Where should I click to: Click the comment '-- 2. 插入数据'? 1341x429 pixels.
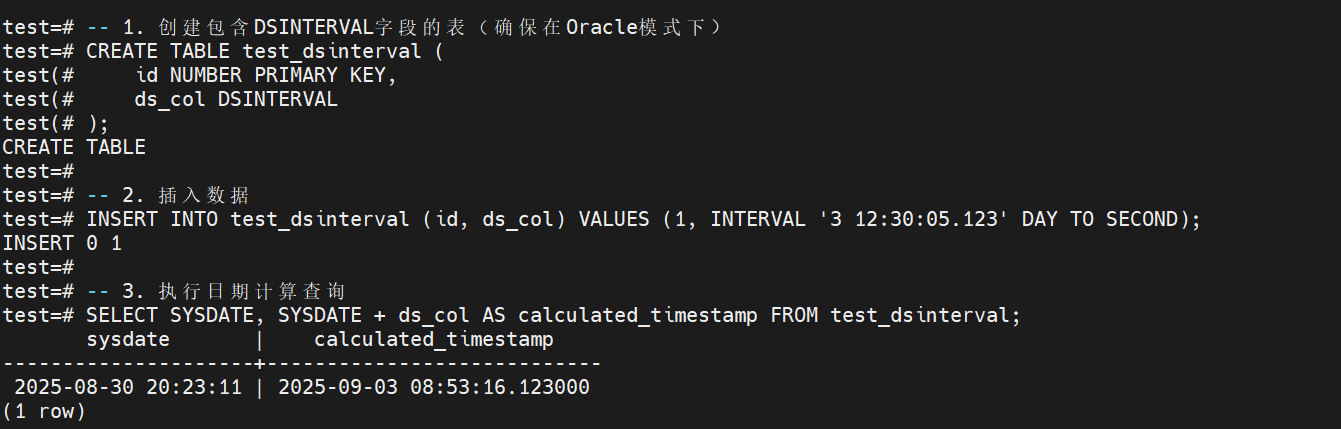click(168, 195)
